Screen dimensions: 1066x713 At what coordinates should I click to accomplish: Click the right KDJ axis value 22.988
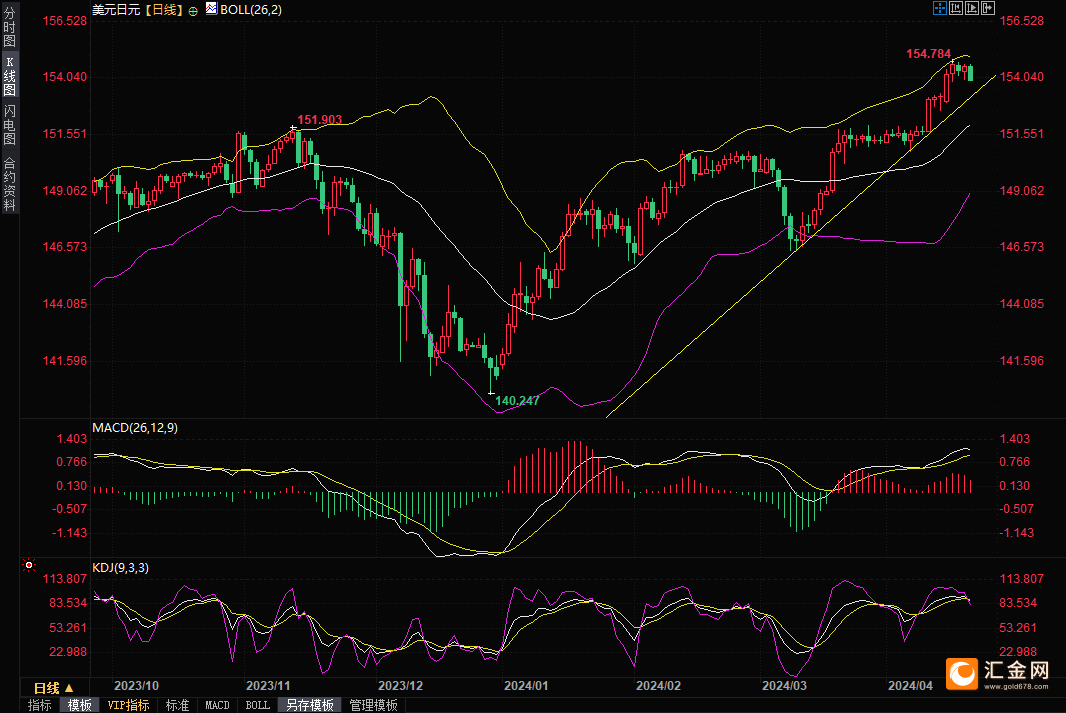tap(1018, 651)
